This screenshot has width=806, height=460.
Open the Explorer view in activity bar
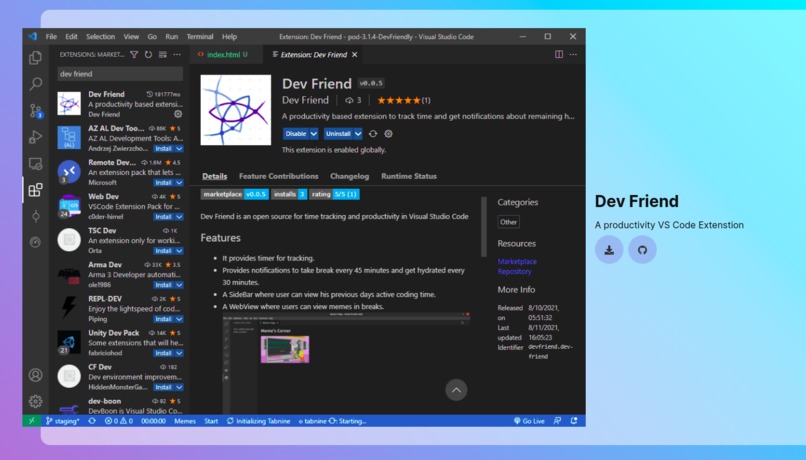point(35,57)
